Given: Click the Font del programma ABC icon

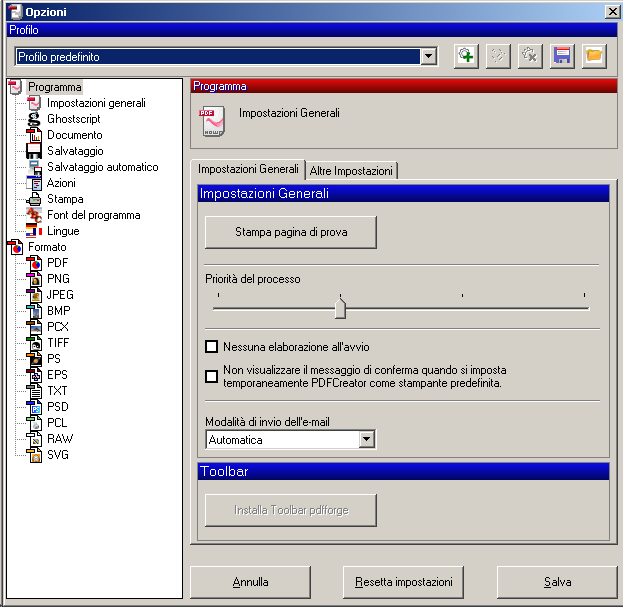Looking at the screenshot, I should point(34,215).
